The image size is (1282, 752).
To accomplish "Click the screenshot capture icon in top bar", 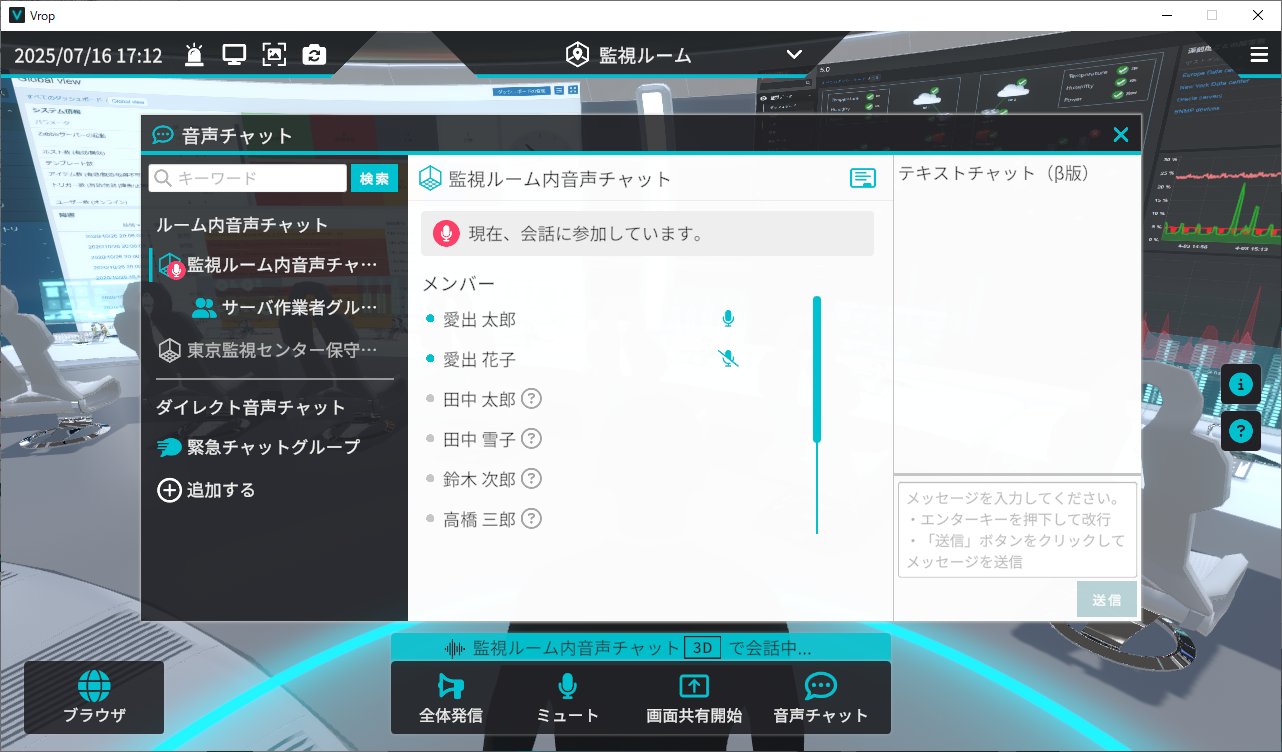I will pos(274,56).
